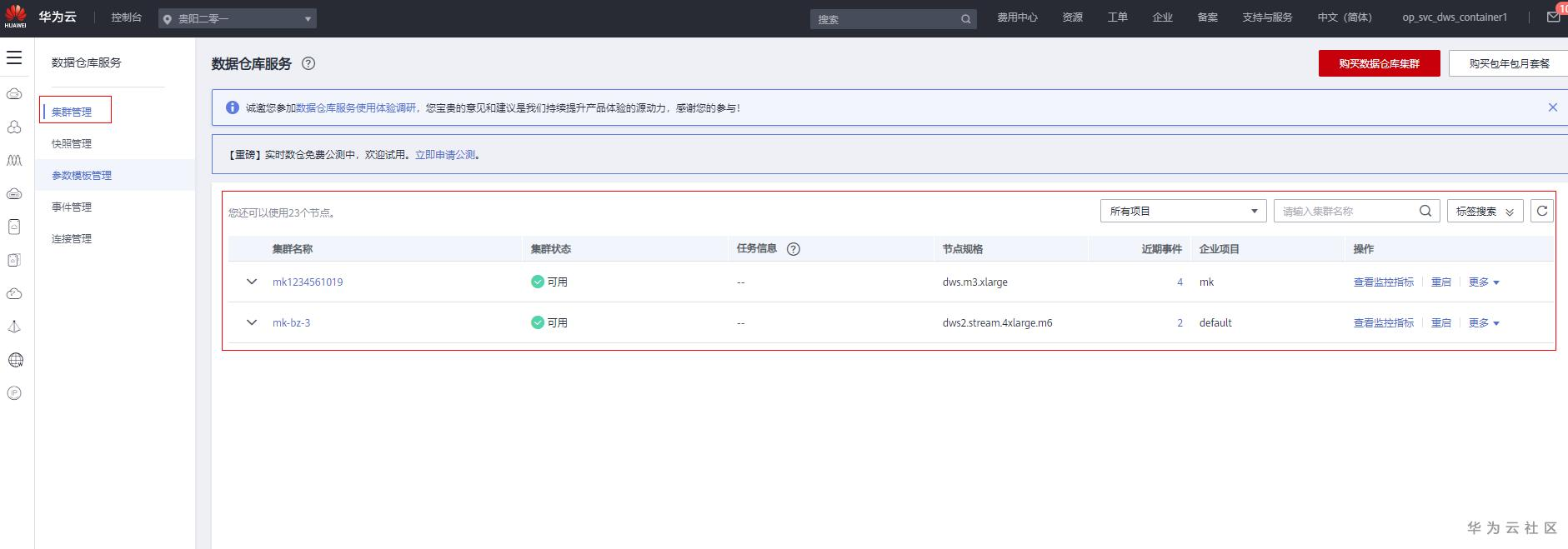1568x549 pixels.
Task: Open 所有项目 project filter dropdown
Action: pos(1183,211)
